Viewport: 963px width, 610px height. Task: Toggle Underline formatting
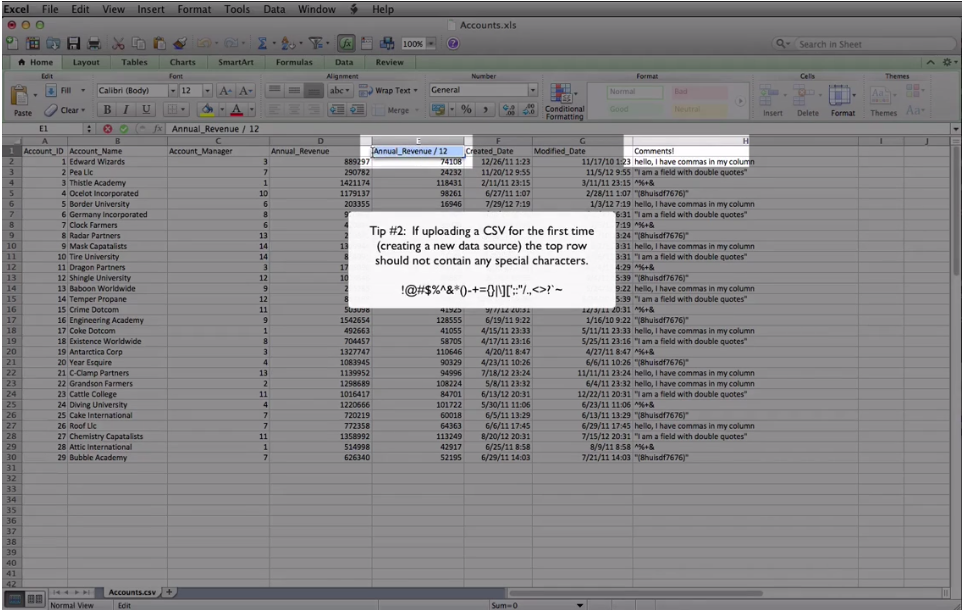coord(146,109)
